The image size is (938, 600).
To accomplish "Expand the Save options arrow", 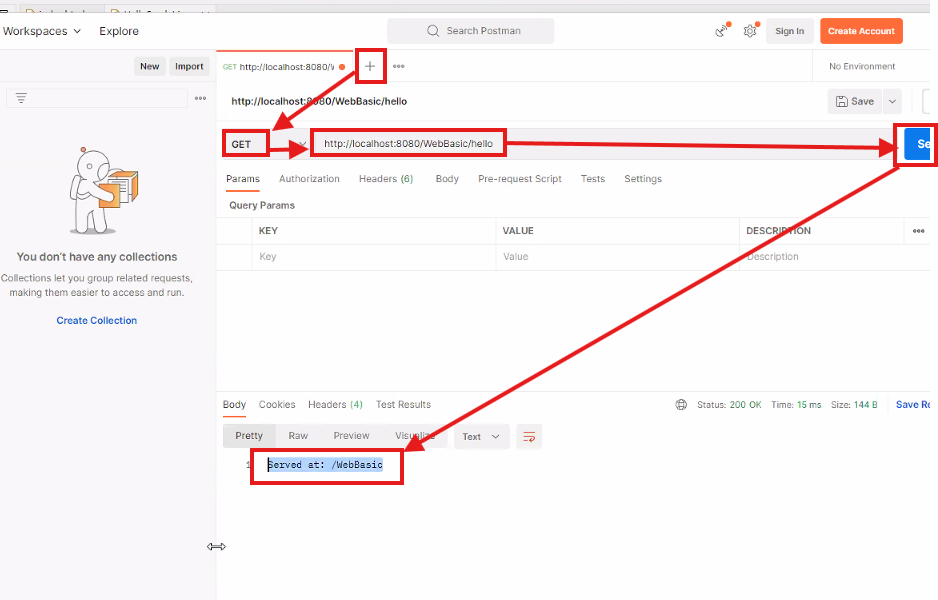I will click(x=892, y=102).
